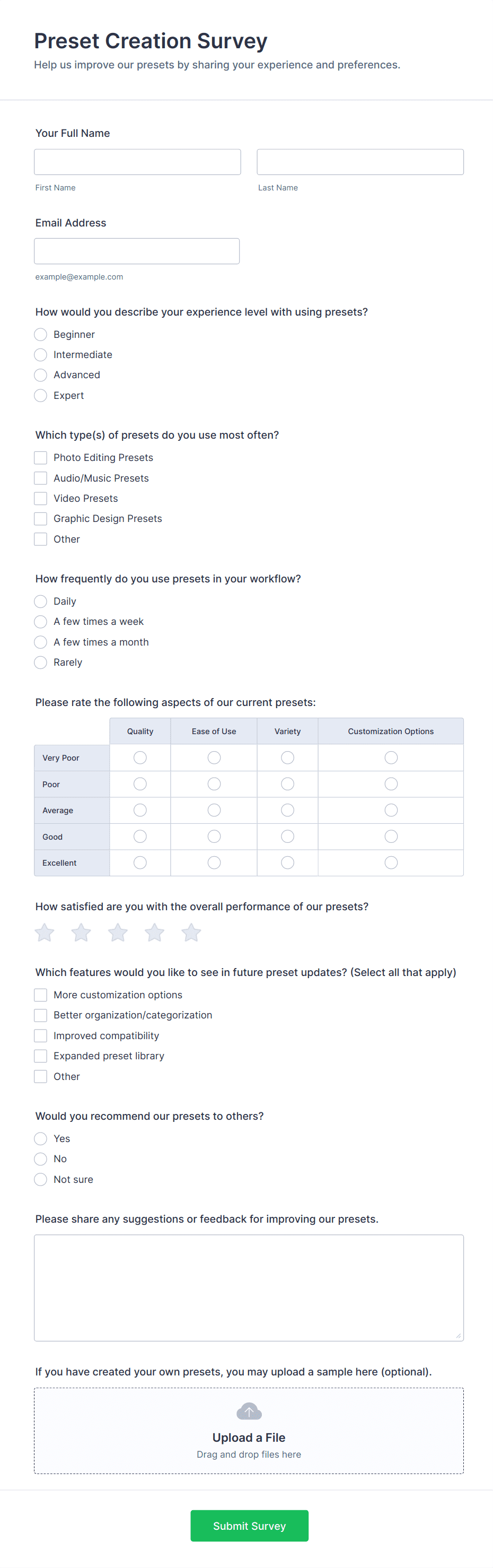Check More customization options feature

pos(40,995)
